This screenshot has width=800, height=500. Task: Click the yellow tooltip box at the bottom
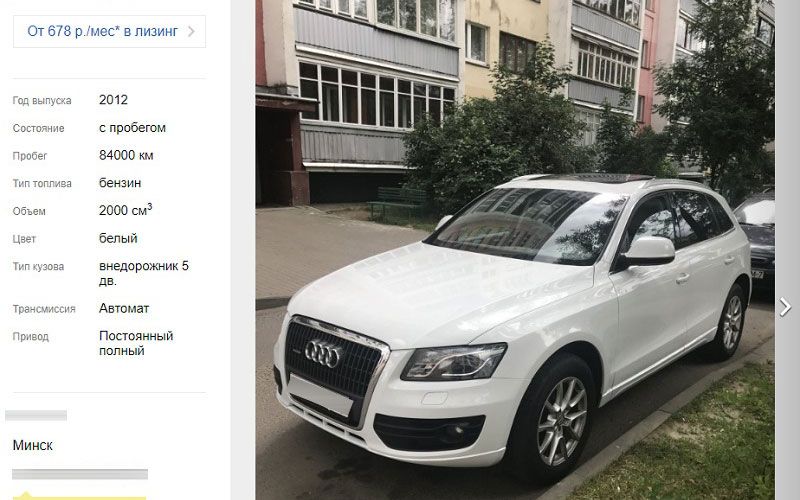click(80, 496)
